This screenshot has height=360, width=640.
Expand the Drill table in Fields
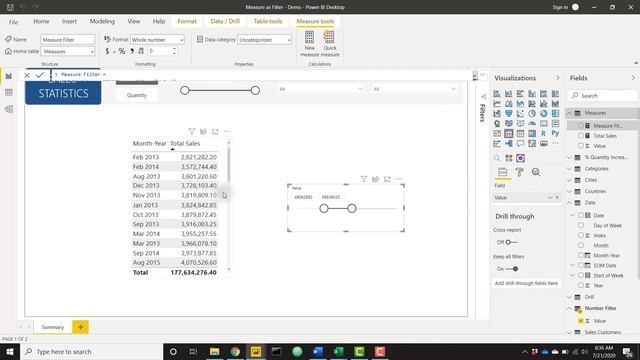[x=569, y=297]
